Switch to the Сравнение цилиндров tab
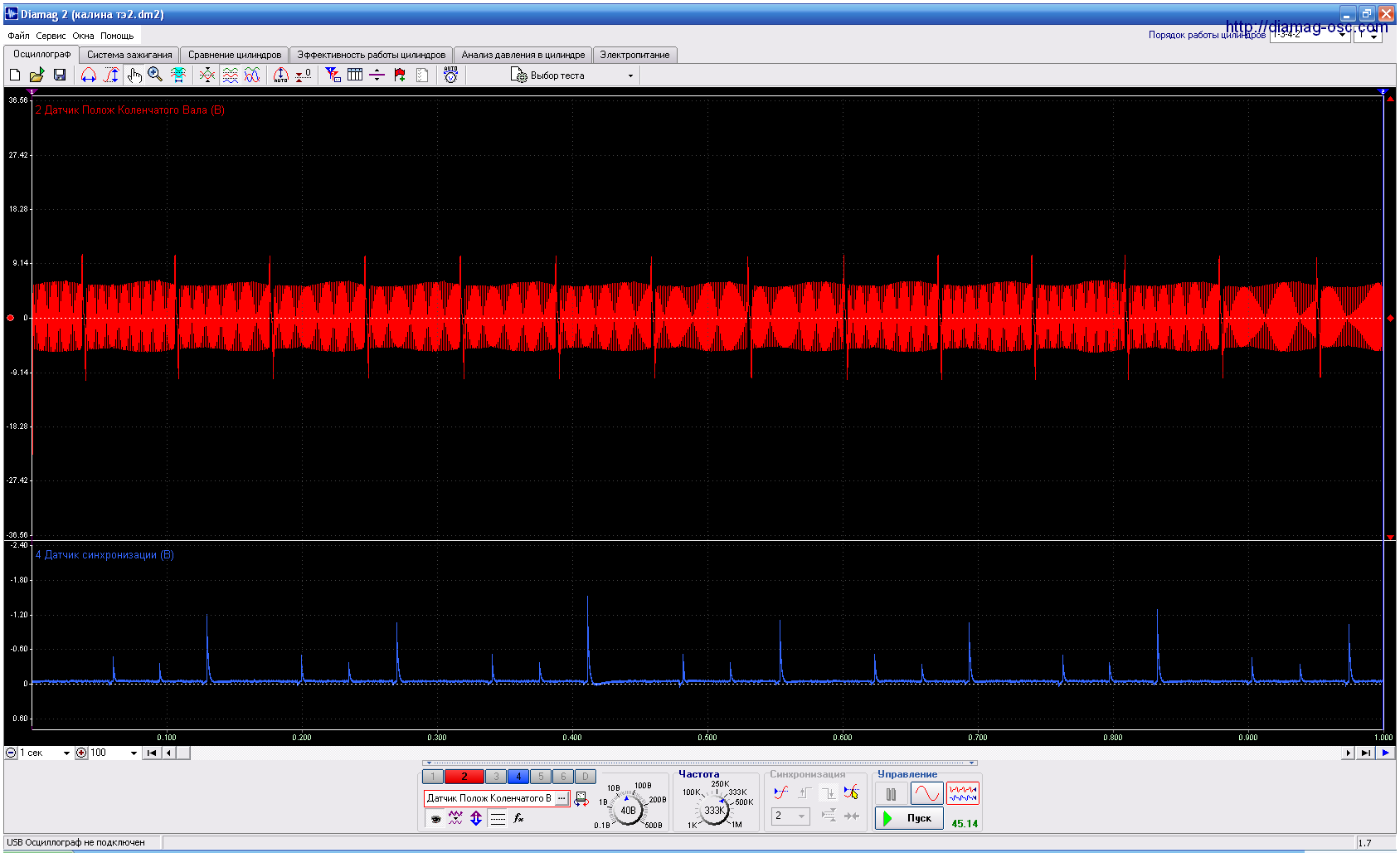Viewport: 1400px width, 853px height. [x=235, y=55]
